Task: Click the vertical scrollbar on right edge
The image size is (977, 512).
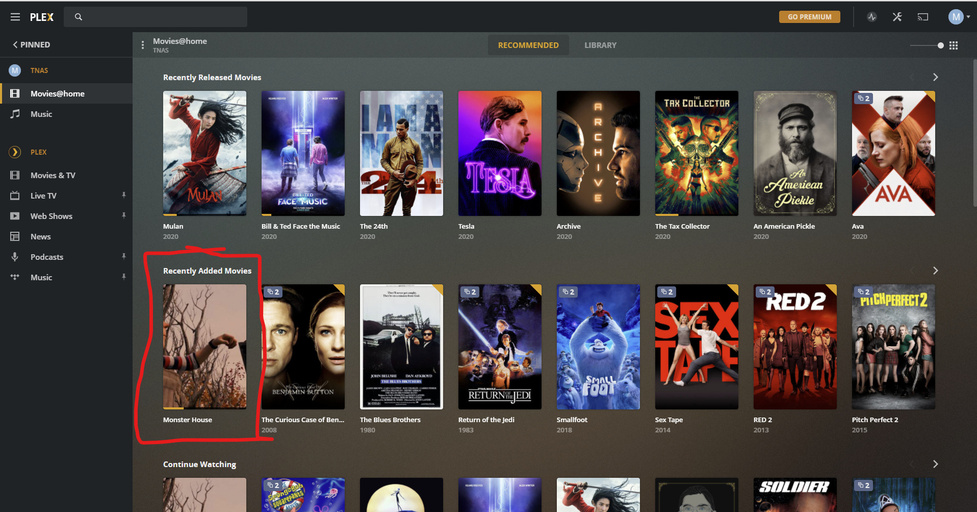Action: tap(974, 131)
